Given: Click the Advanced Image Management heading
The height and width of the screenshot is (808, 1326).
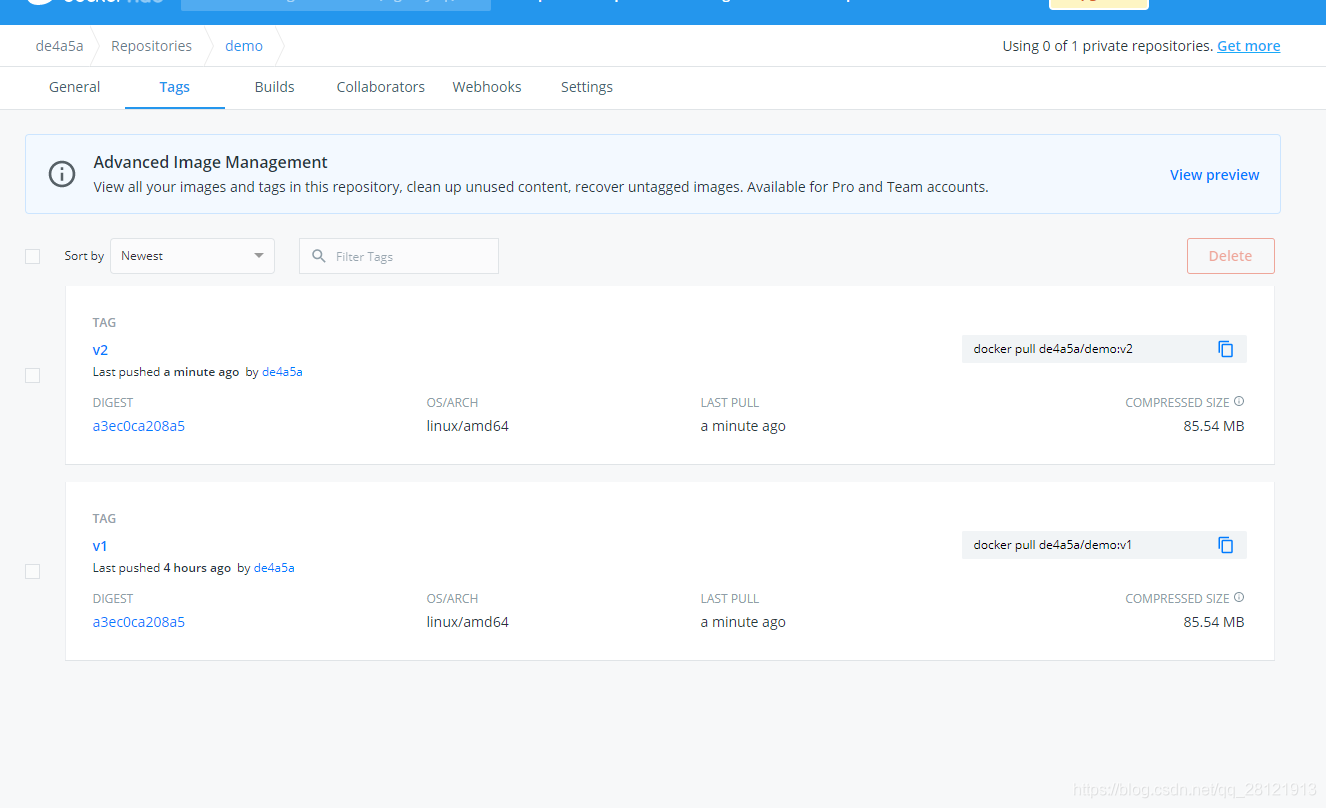Looking at the screenshot, I should coord(211,162).
